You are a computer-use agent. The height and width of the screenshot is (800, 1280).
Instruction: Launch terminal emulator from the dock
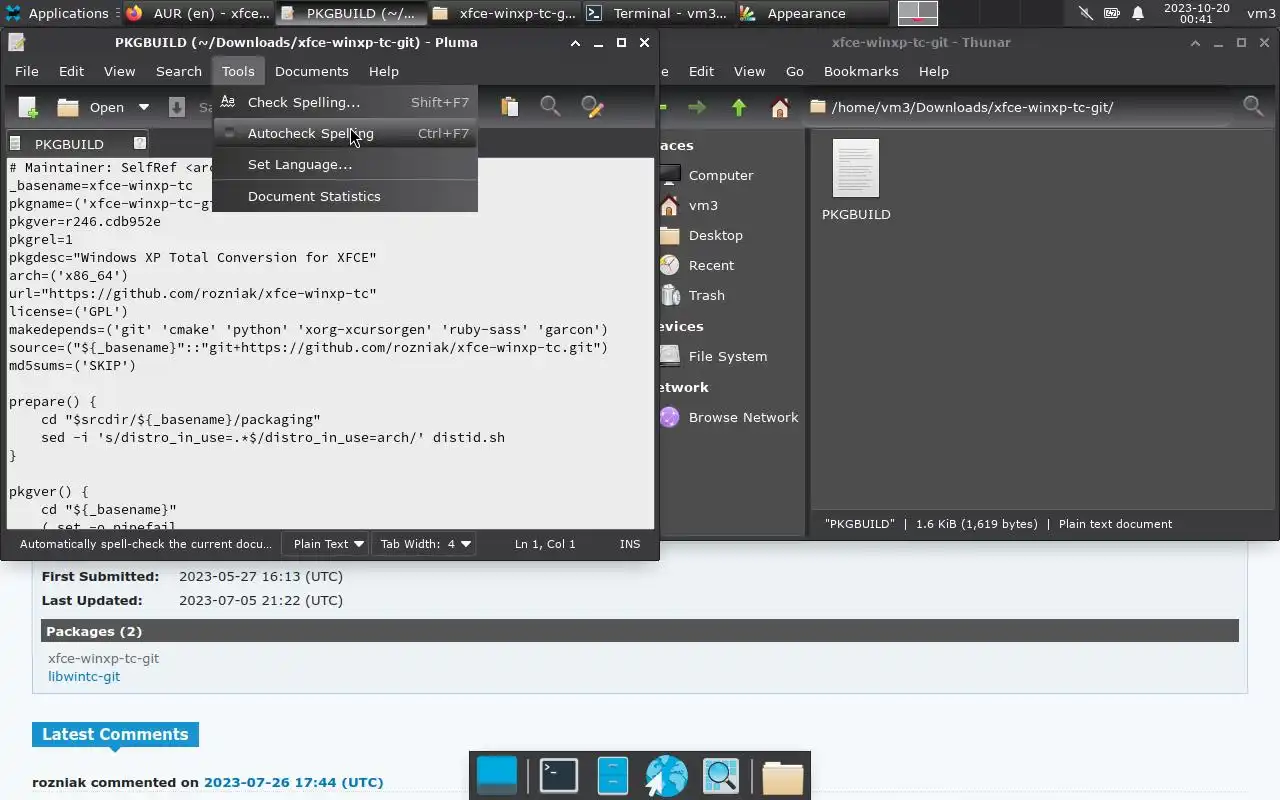(x=559, y=775)
